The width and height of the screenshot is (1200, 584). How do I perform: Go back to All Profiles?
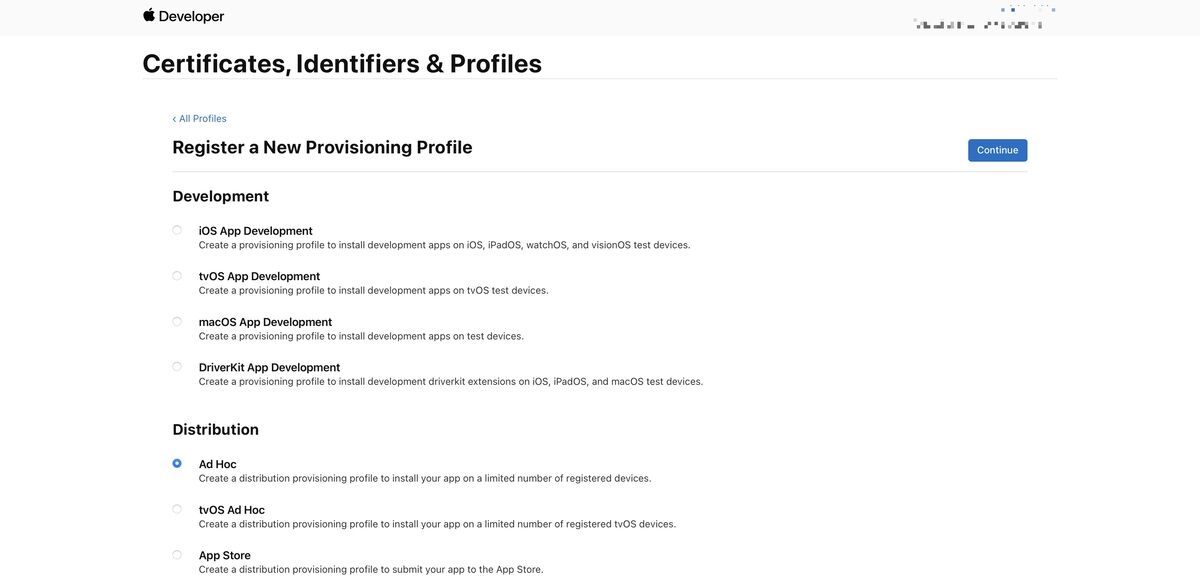(200, 118)
